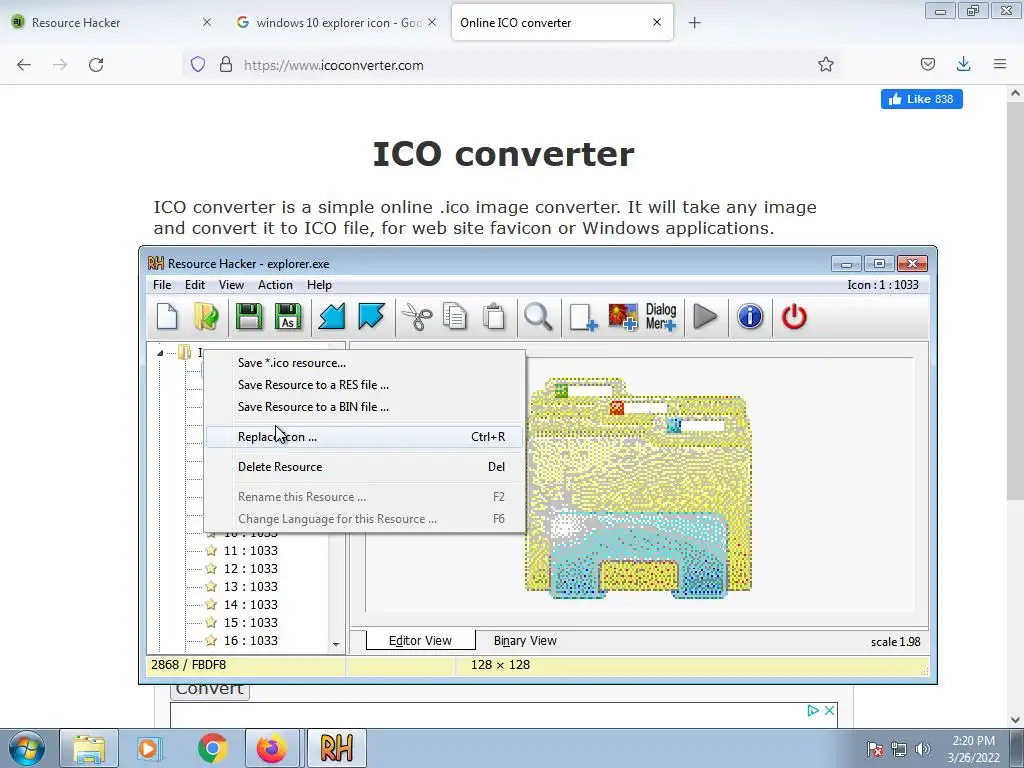Image resolution: width=1024 pixels, height=768 pixels.
Task: Cut with the scissors icon
Action: point(416,317)
